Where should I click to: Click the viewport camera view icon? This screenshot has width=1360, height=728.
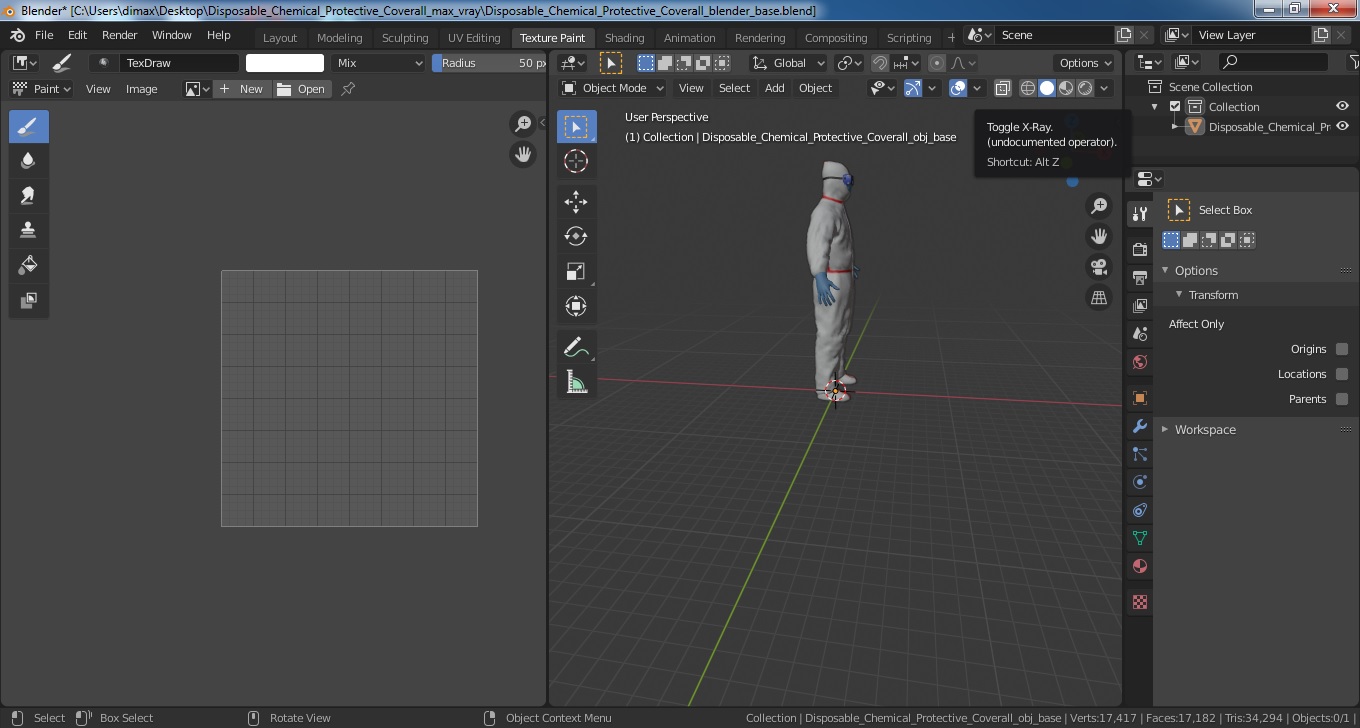[x=1099, y=267]
